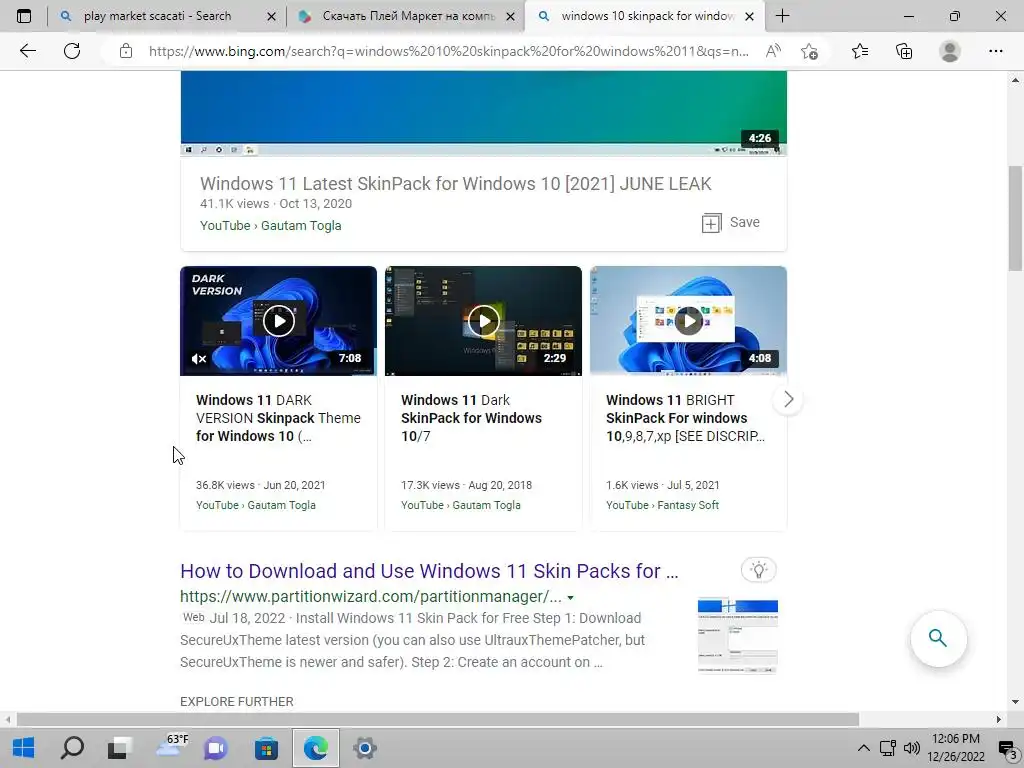Open Edge Settings and more menu
Viewport: 1024px width, 768px height.
[995, 51]
